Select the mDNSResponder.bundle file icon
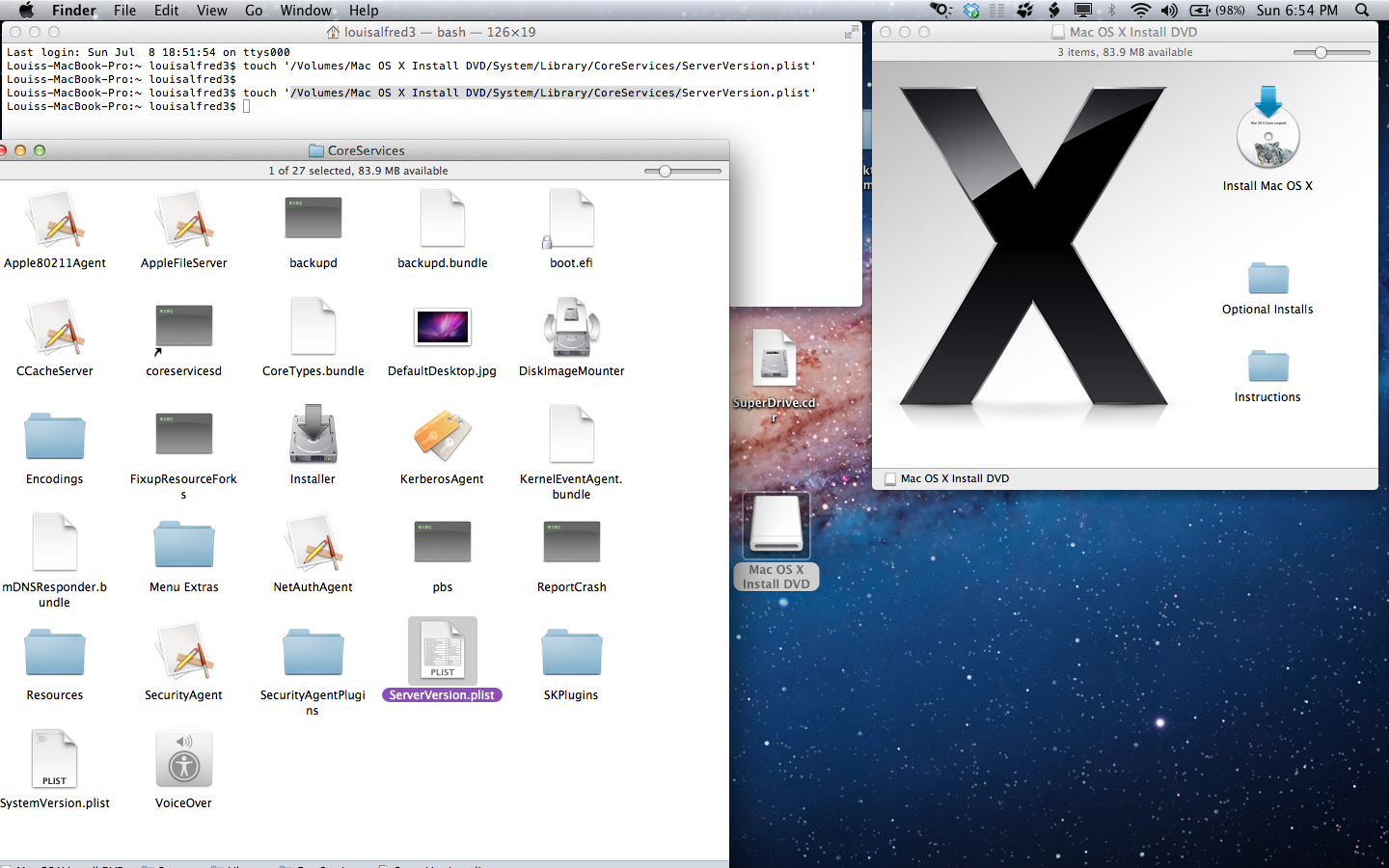This screenshot has width=1389, height=868. click(x=55, y=542)
